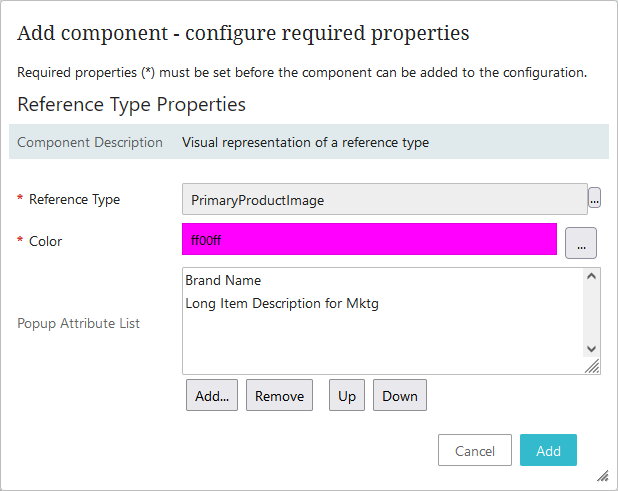Click the attribute list scroll-up arrow
The width and height of the screenshot is (618, 491).
click(591, 278)
